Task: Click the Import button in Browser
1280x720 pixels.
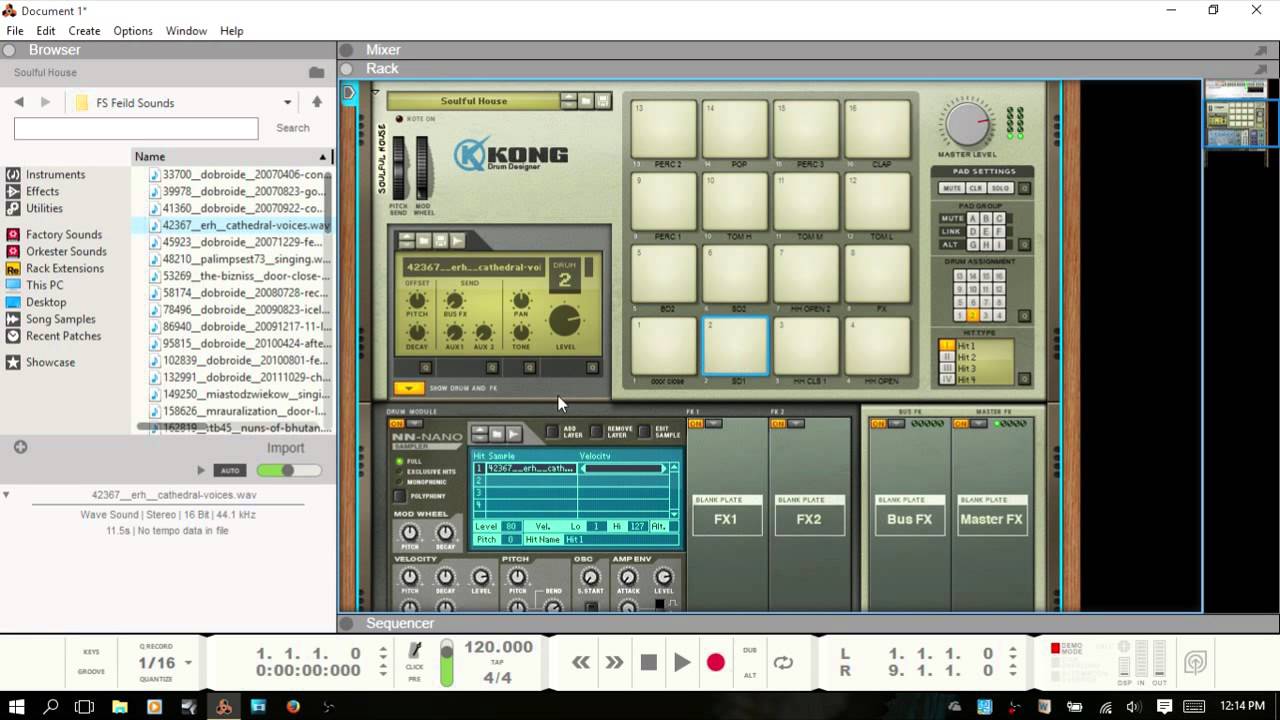Action: click(x=285, y=448)
